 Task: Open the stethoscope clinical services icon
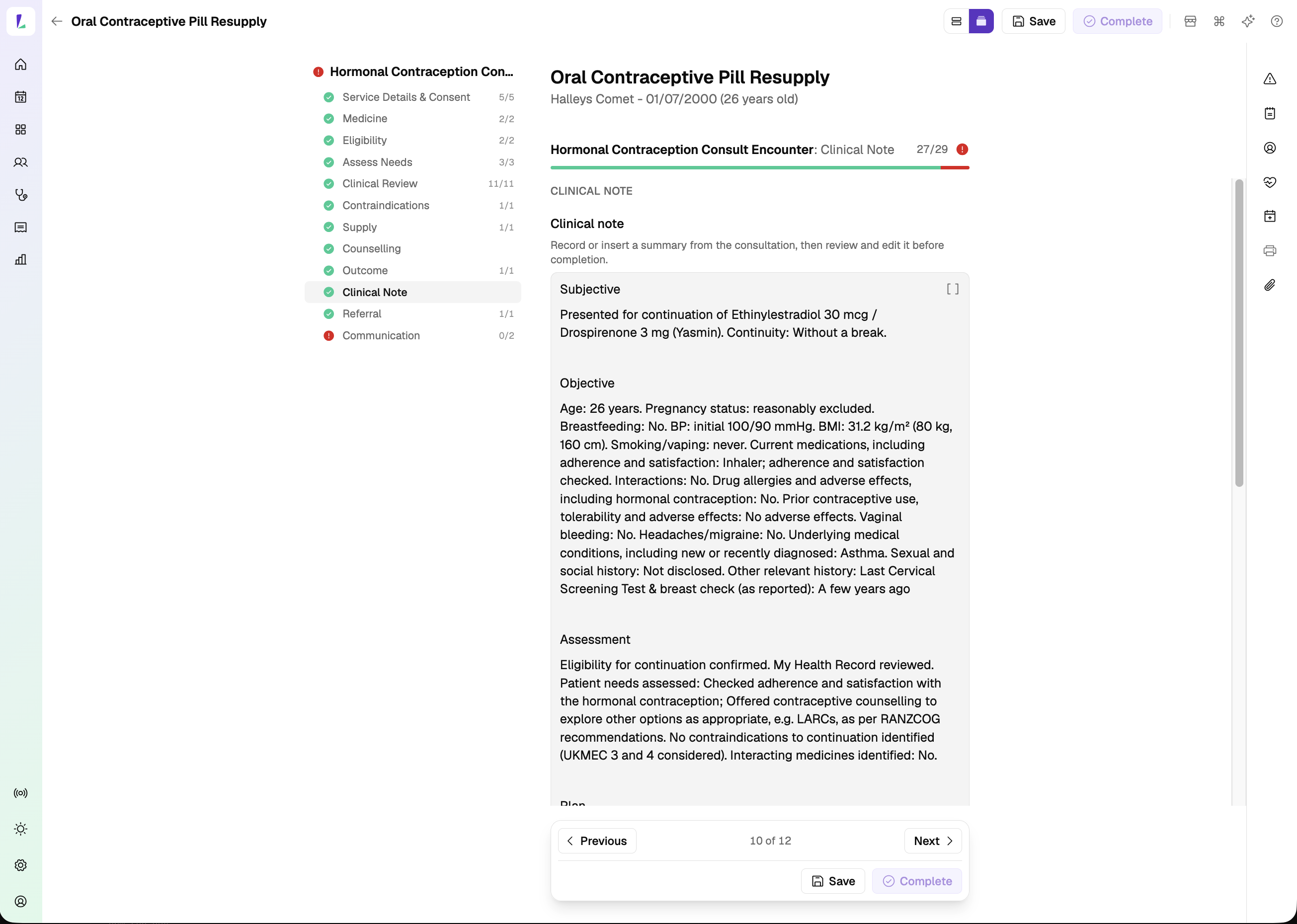tap(20, 195)
